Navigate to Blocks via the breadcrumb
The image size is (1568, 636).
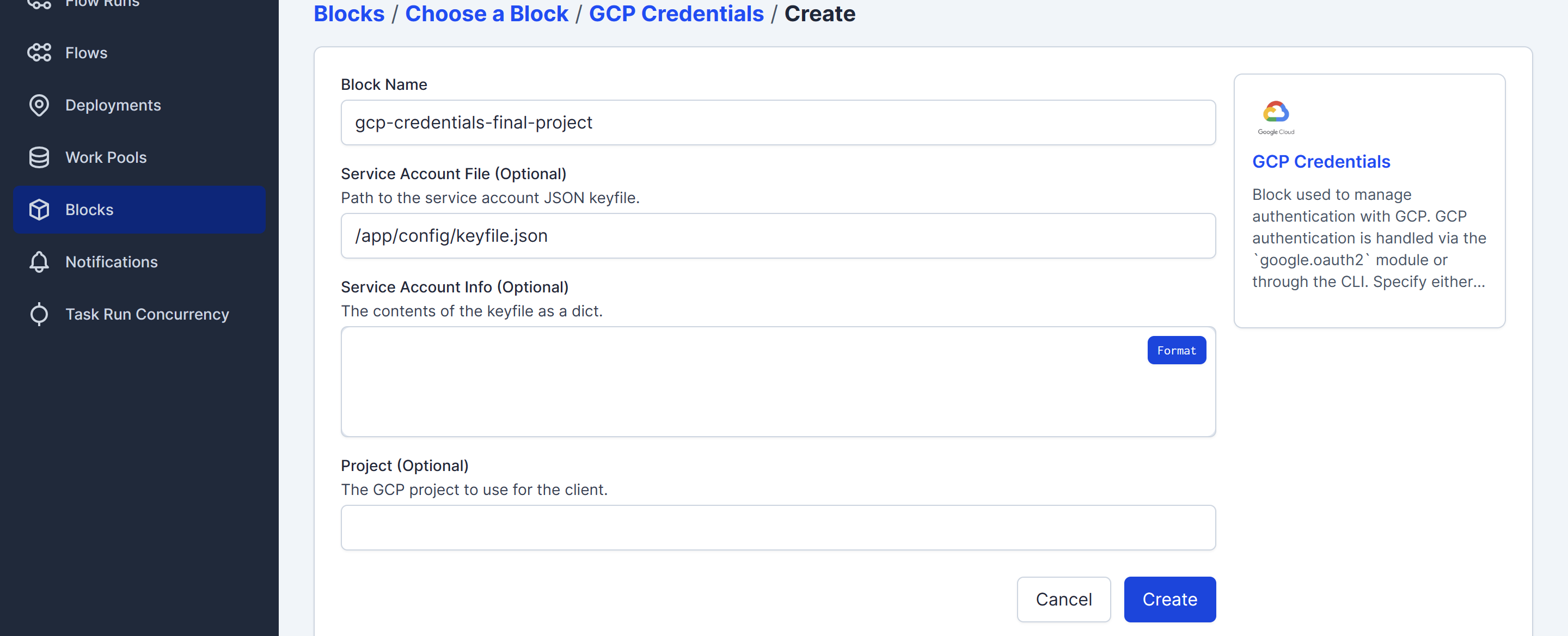pyautogui.click(x=349, y=14)
